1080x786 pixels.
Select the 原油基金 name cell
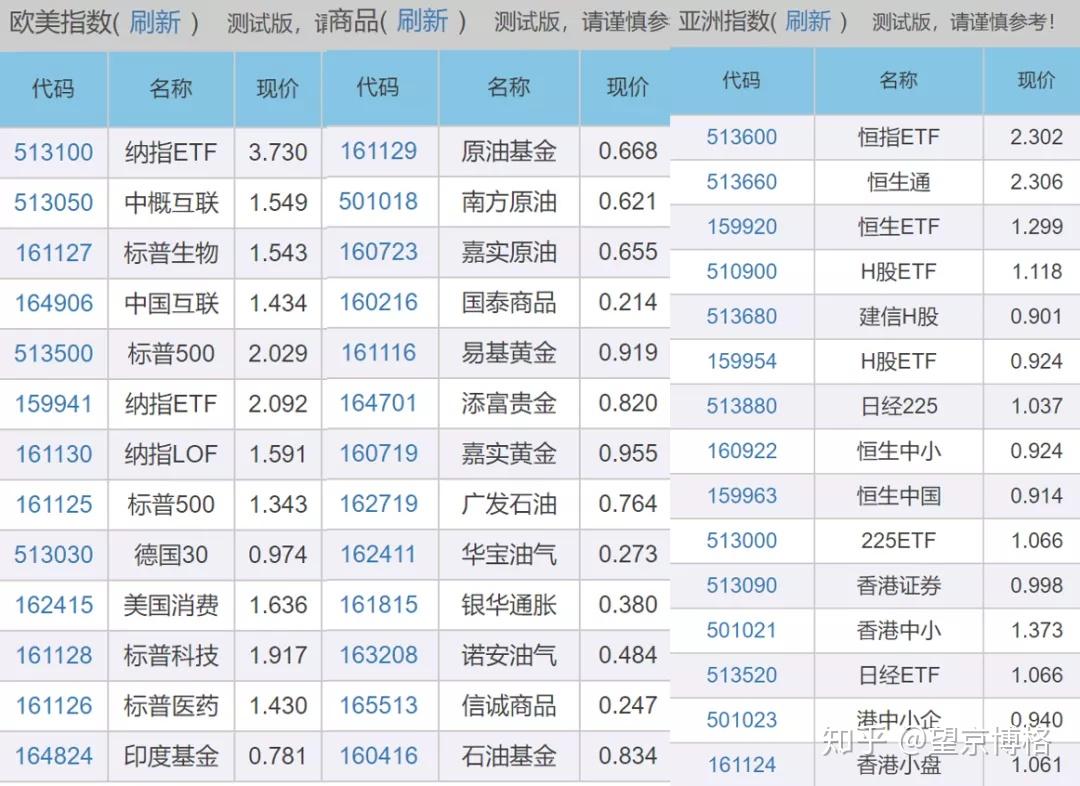coord(509,151)
